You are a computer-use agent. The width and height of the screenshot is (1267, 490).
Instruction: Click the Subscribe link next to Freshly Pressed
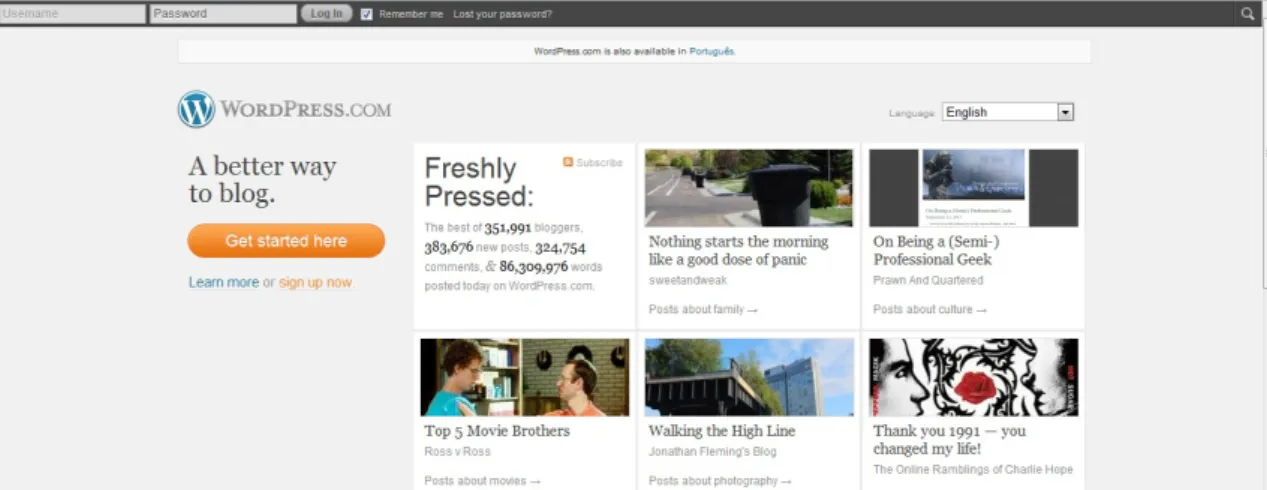click(x=599, y=162)
